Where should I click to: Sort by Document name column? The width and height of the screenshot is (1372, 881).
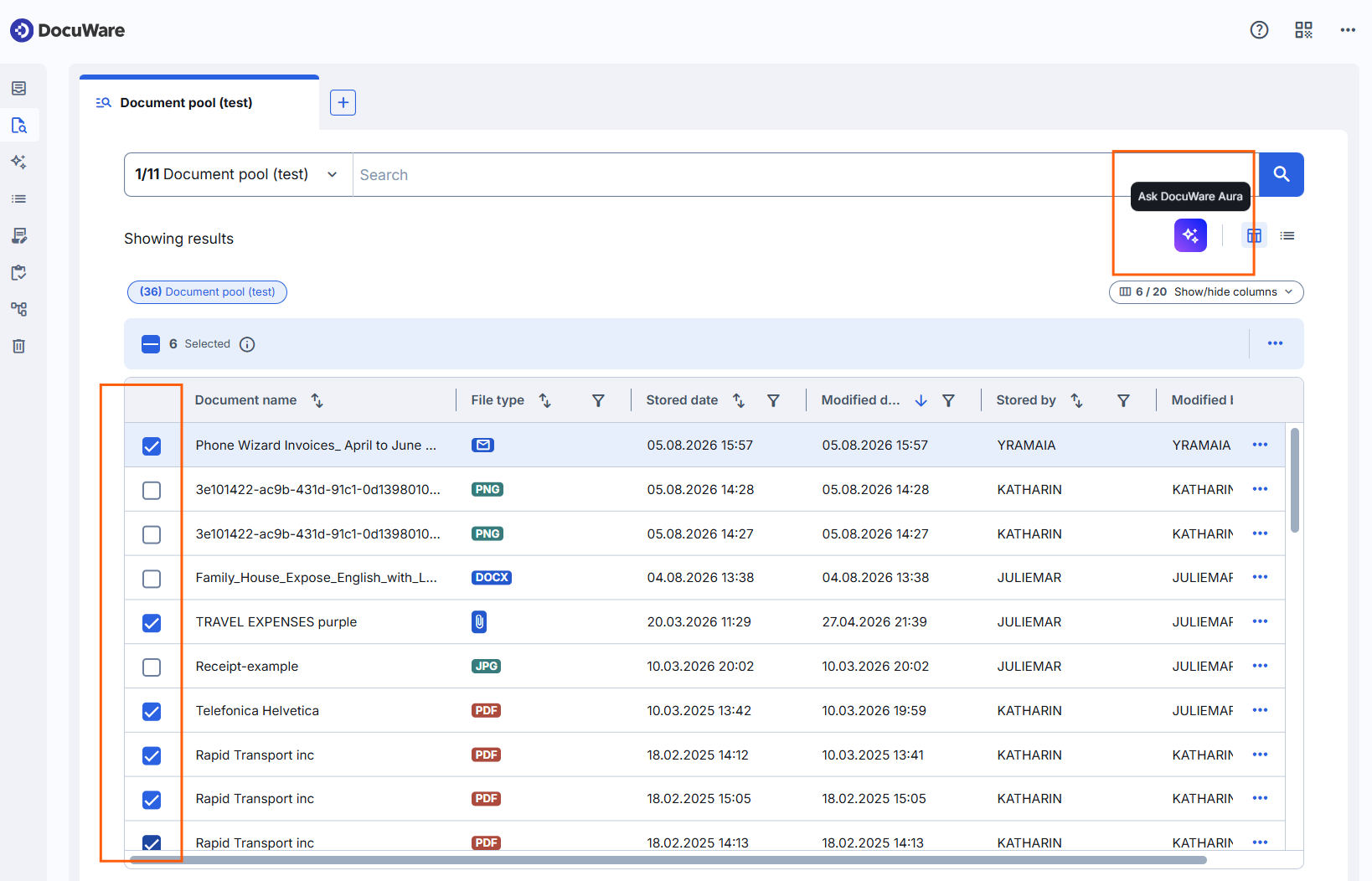coord(317,400)
